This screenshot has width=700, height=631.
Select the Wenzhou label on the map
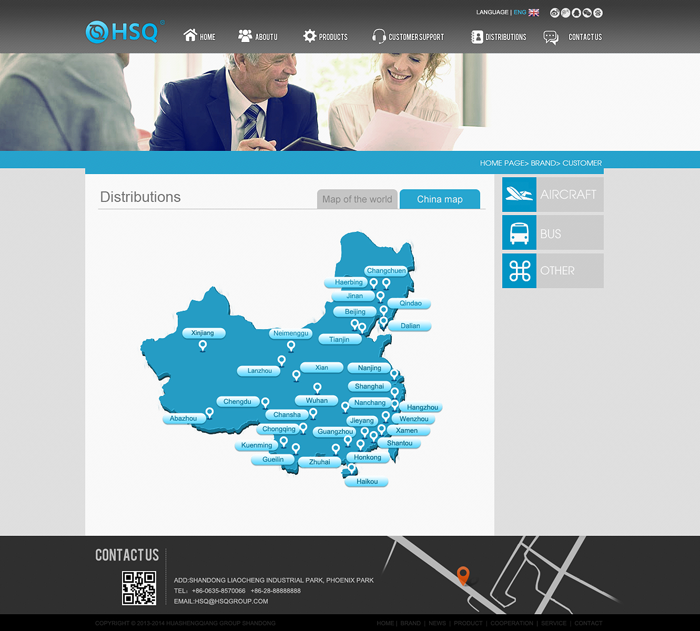(414, 419)
